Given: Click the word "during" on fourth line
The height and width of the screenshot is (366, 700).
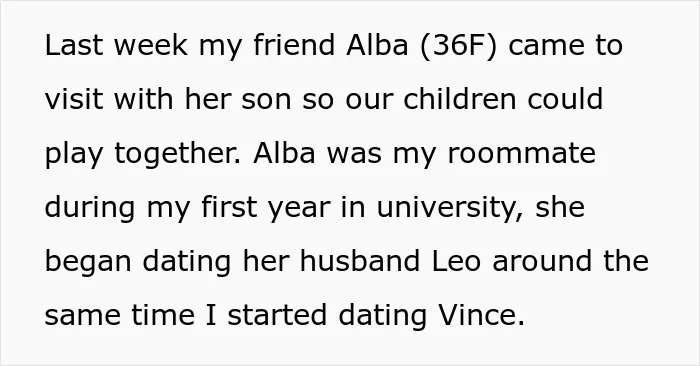Looking at the screenshot, I should (90, 208).
